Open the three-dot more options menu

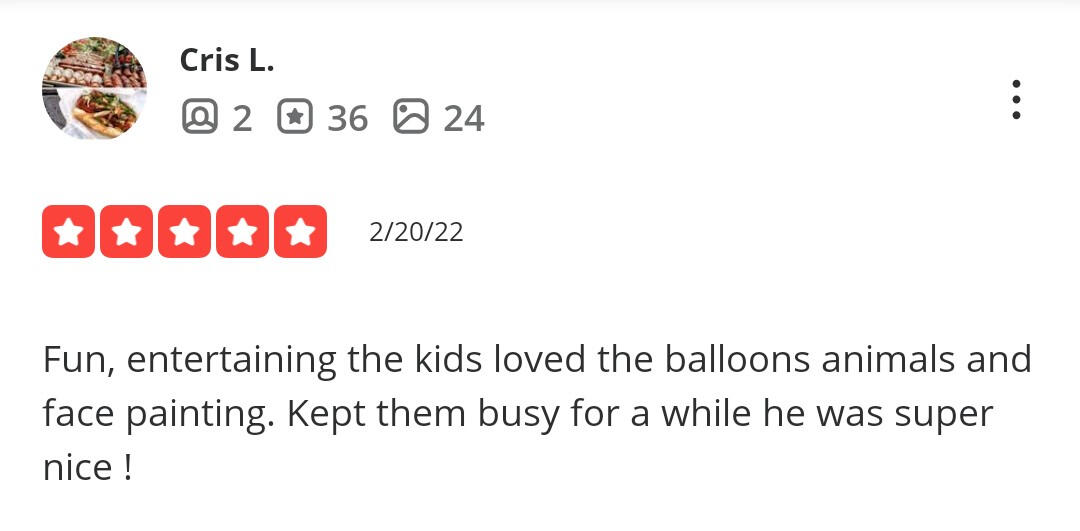point(1016,100)
